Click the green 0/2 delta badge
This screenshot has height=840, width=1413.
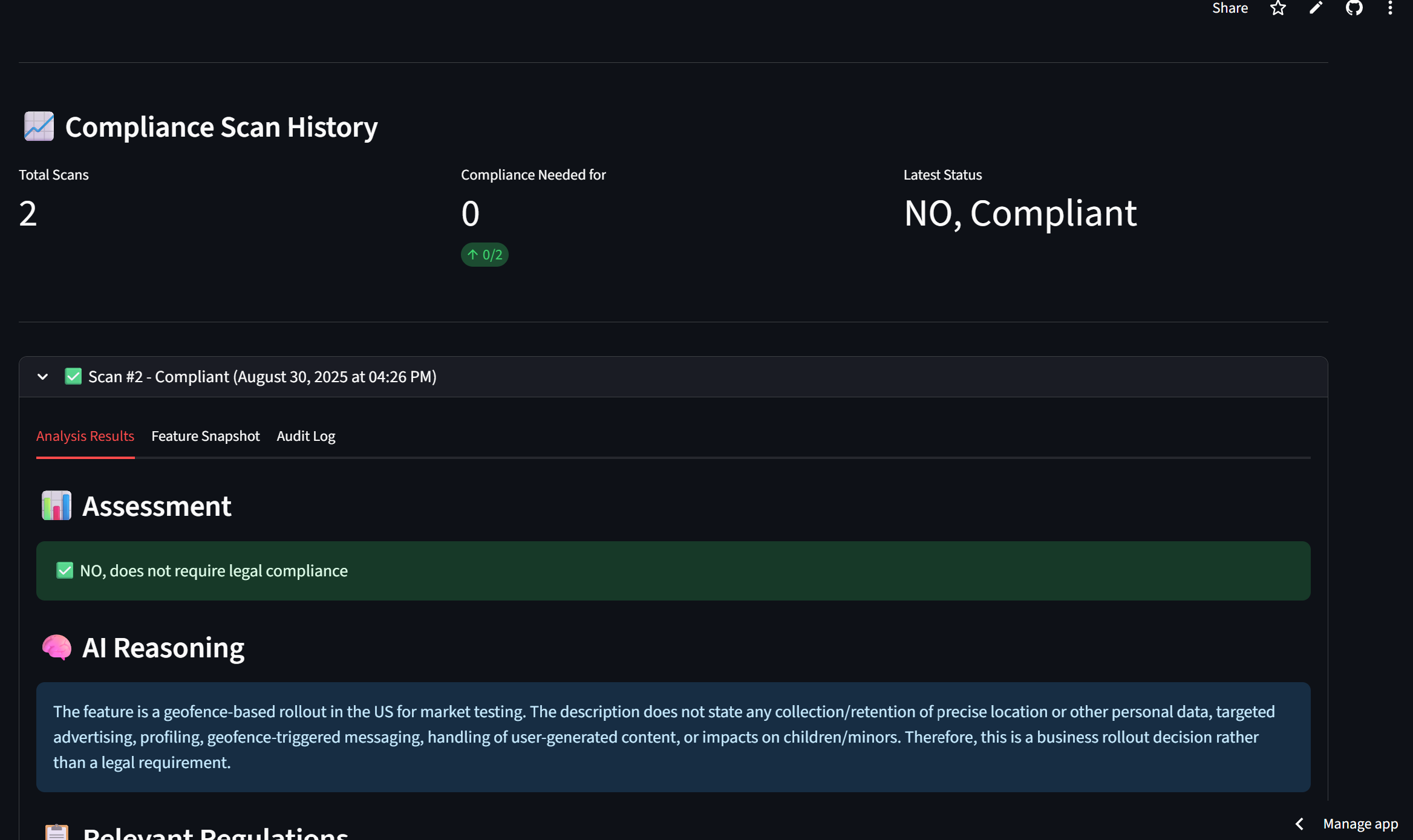[x=485, y=255]
